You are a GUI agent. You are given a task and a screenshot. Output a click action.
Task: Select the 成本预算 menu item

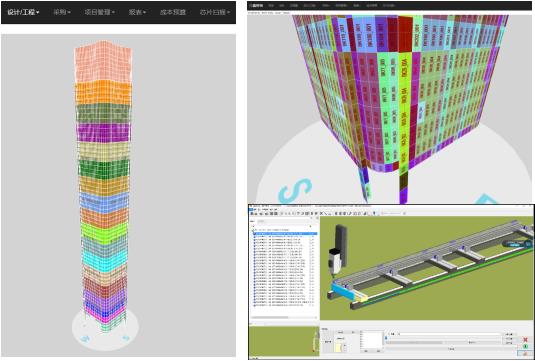point(173,12)
